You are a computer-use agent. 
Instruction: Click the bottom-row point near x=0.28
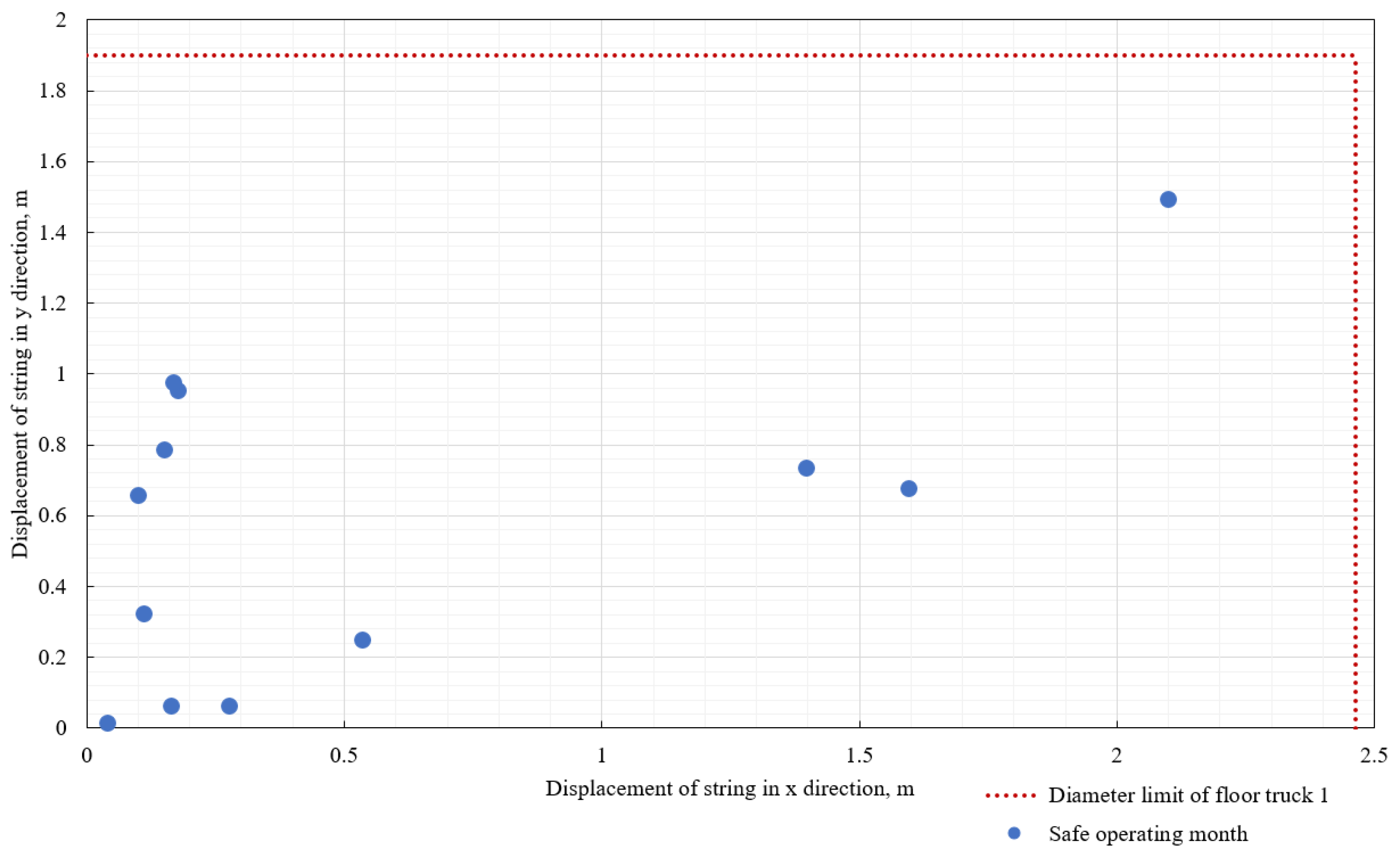229,706
